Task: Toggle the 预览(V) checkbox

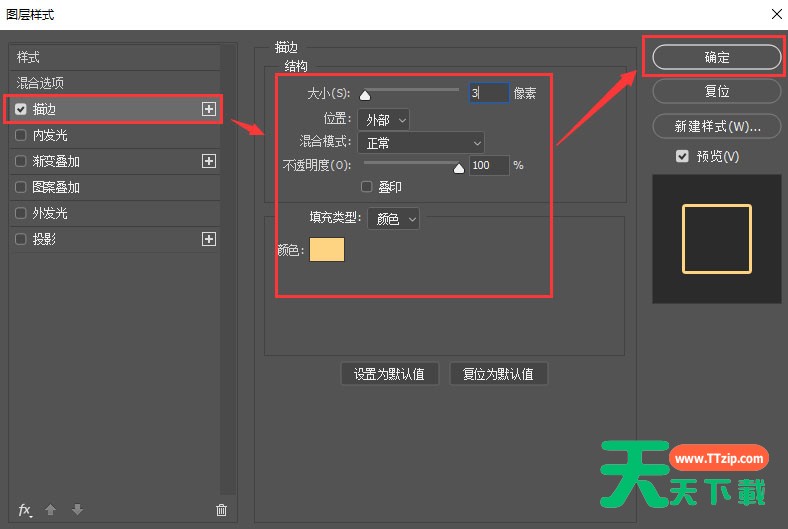Action: pyautogui.click(x=682, y=156)
